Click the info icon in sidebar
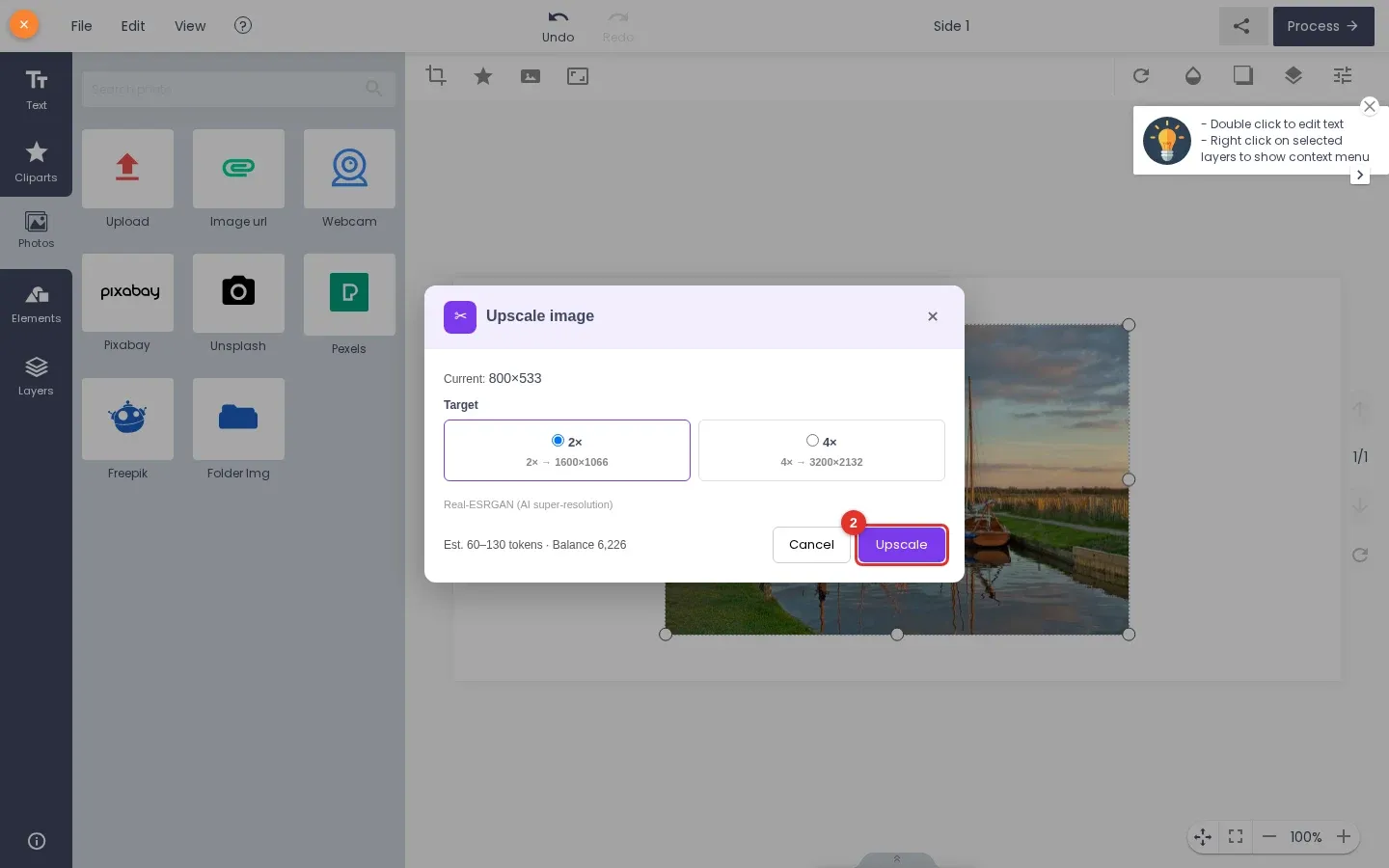 pos(37,841)
